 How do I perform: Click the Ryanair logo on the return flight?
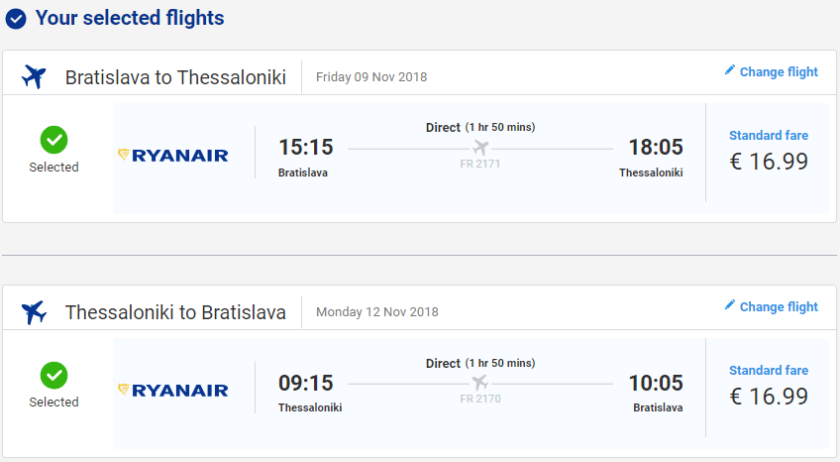tap(173, 390)
